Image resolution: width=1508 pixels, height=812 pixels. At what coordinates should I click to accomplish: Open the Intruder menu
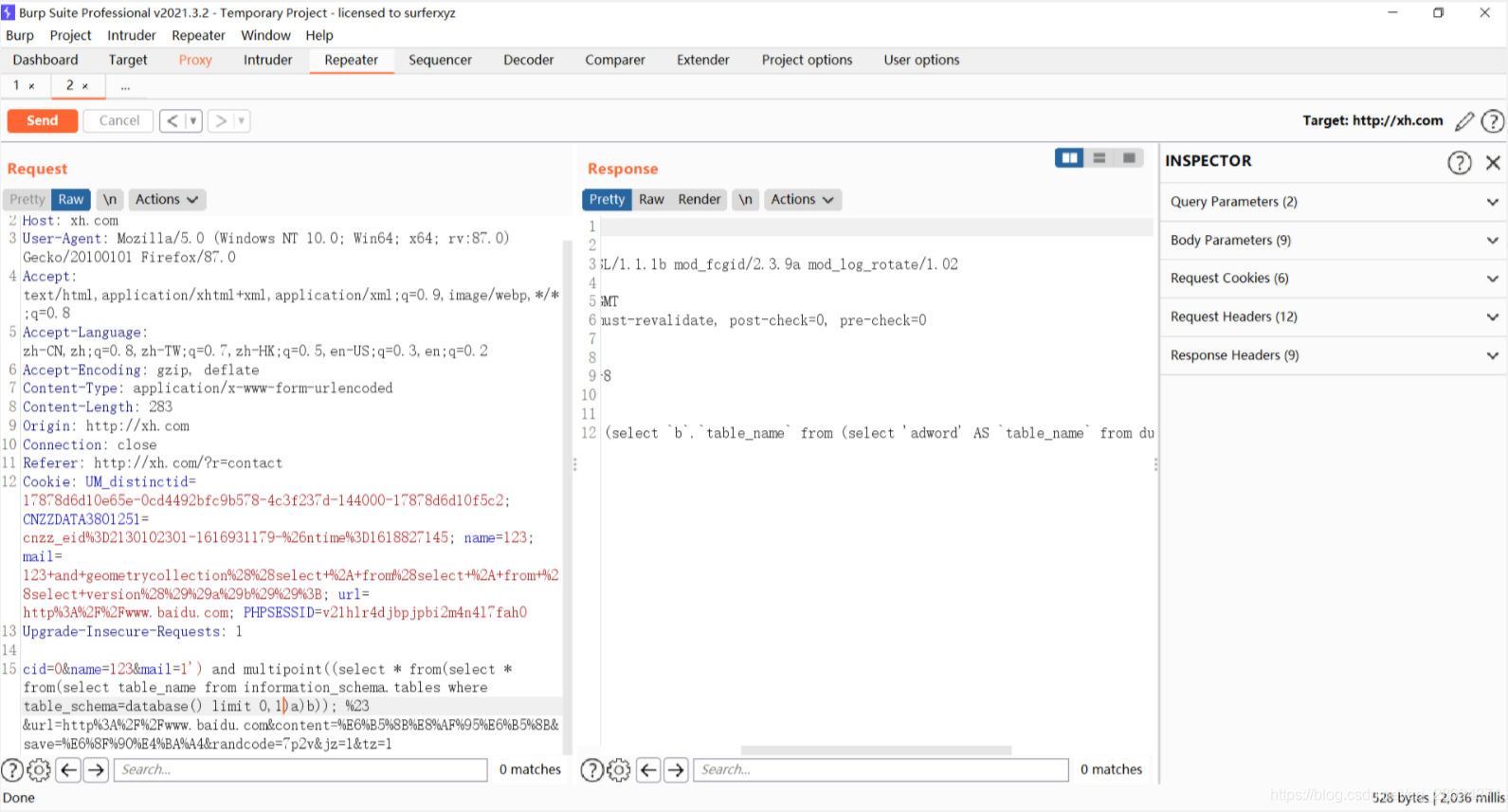coord(132,35)
